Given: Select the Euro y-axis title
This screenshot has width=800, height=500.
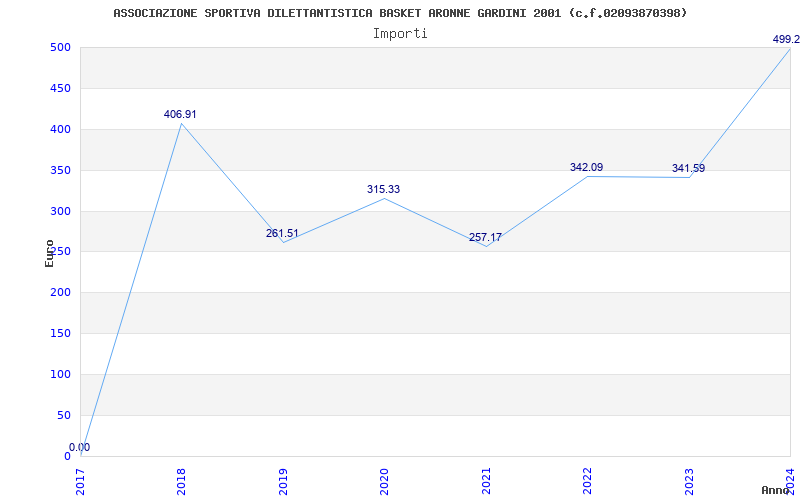Looking at the screenshot, I should tap(49, 252).
